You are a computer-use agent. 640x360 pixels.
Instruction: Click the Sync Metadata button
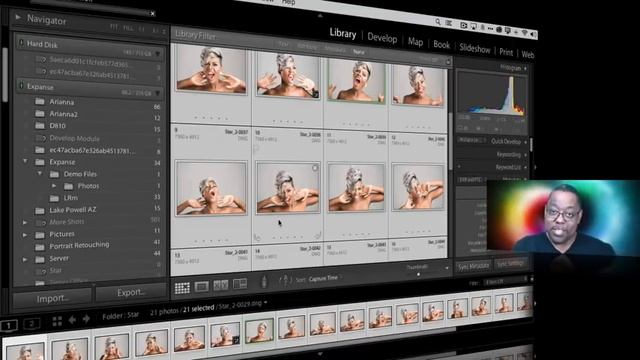473,267
